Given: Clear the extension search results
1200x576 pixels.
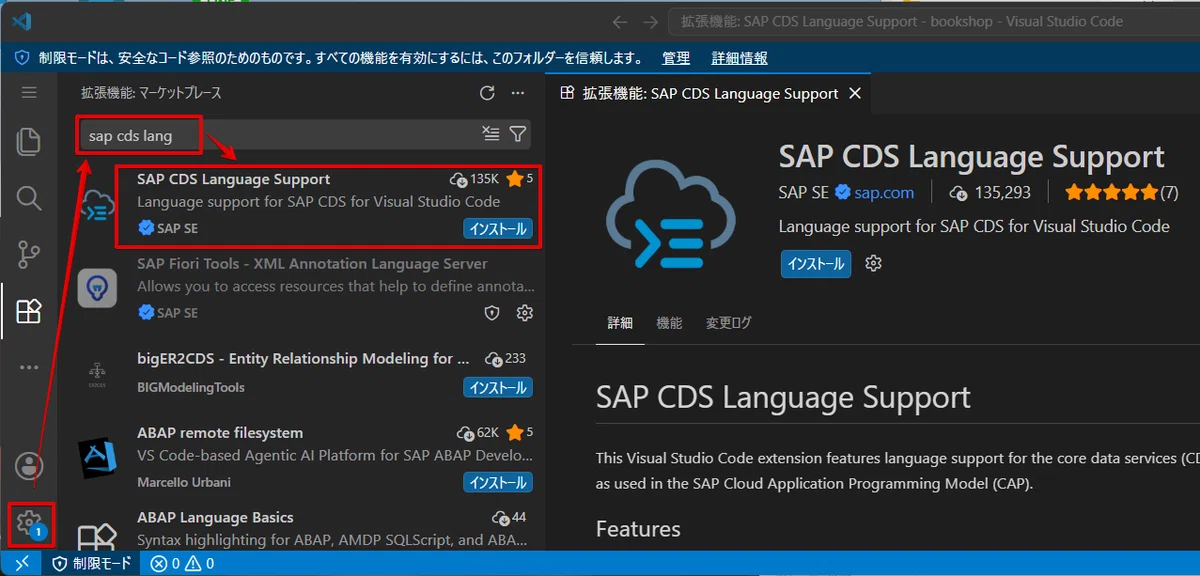Looking at the screenshot, I should (x=490, y=134).
